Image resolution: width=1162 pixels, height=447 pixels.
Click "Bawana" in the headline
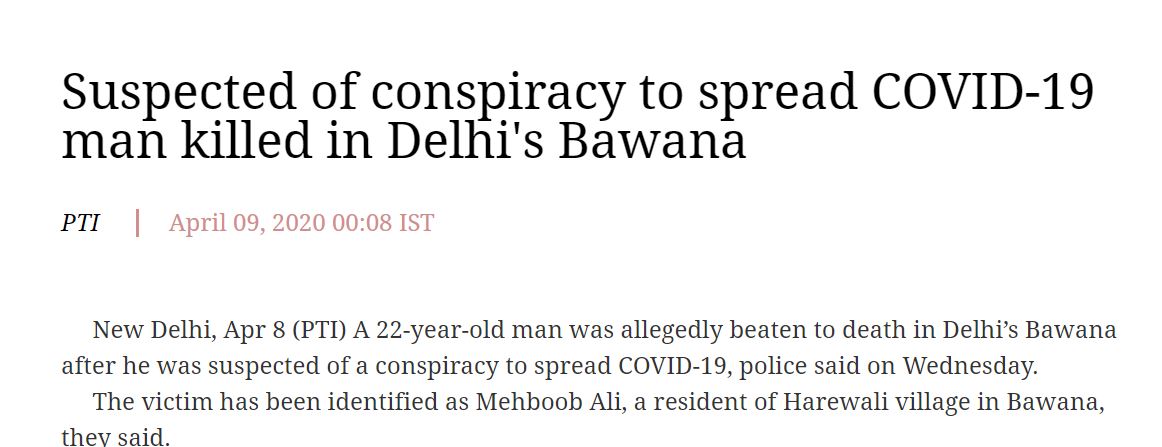tap(651, 140)
